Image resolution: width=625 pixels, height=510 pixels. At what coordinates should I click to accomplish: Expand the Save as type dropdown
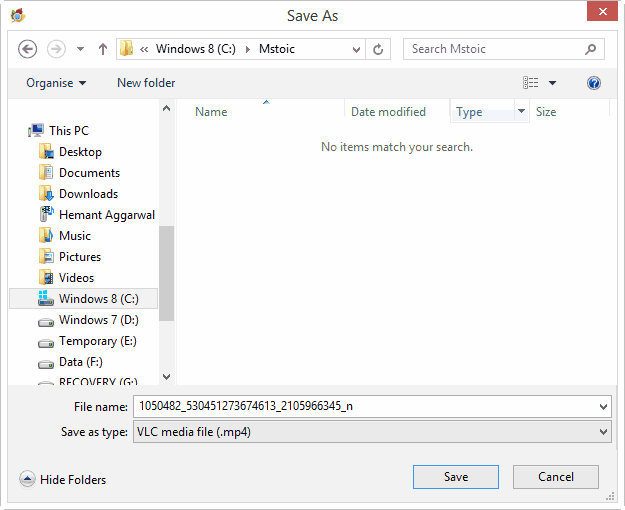601,432
